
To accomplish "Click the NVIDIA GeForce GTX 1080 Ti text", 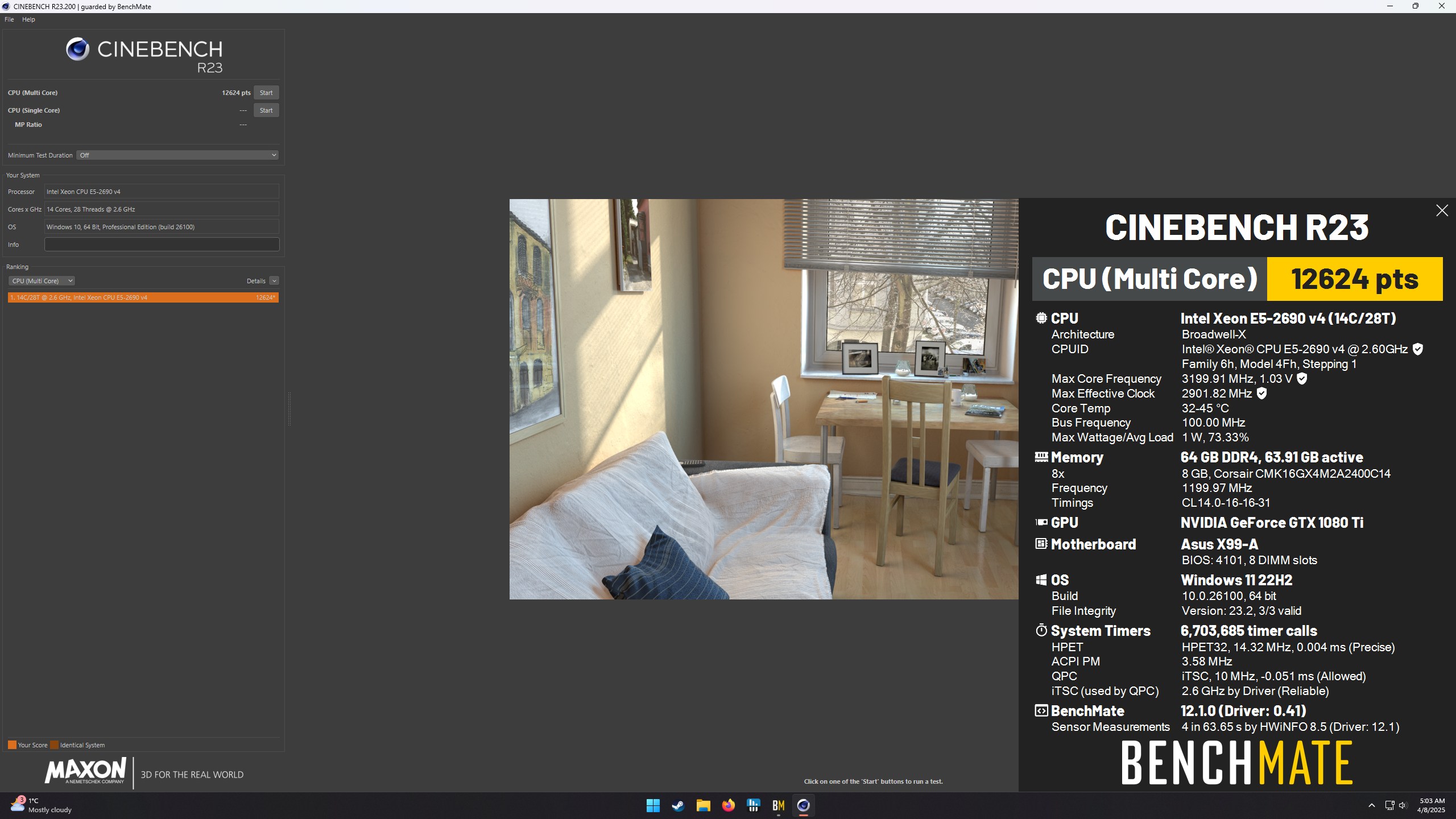I will (x=1272, y=523).
